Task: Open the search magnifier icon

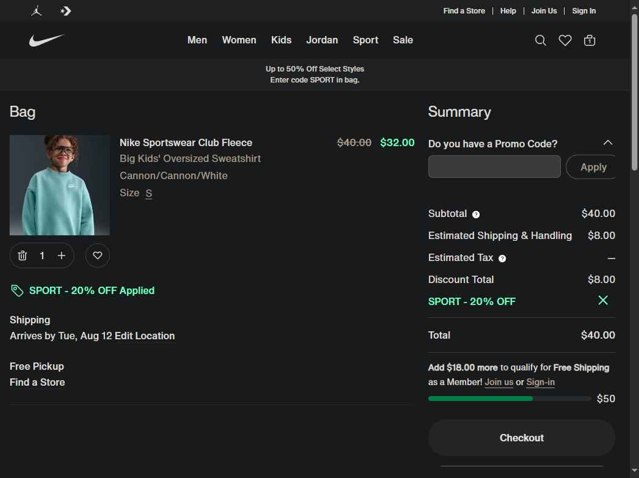Action: 540,40
